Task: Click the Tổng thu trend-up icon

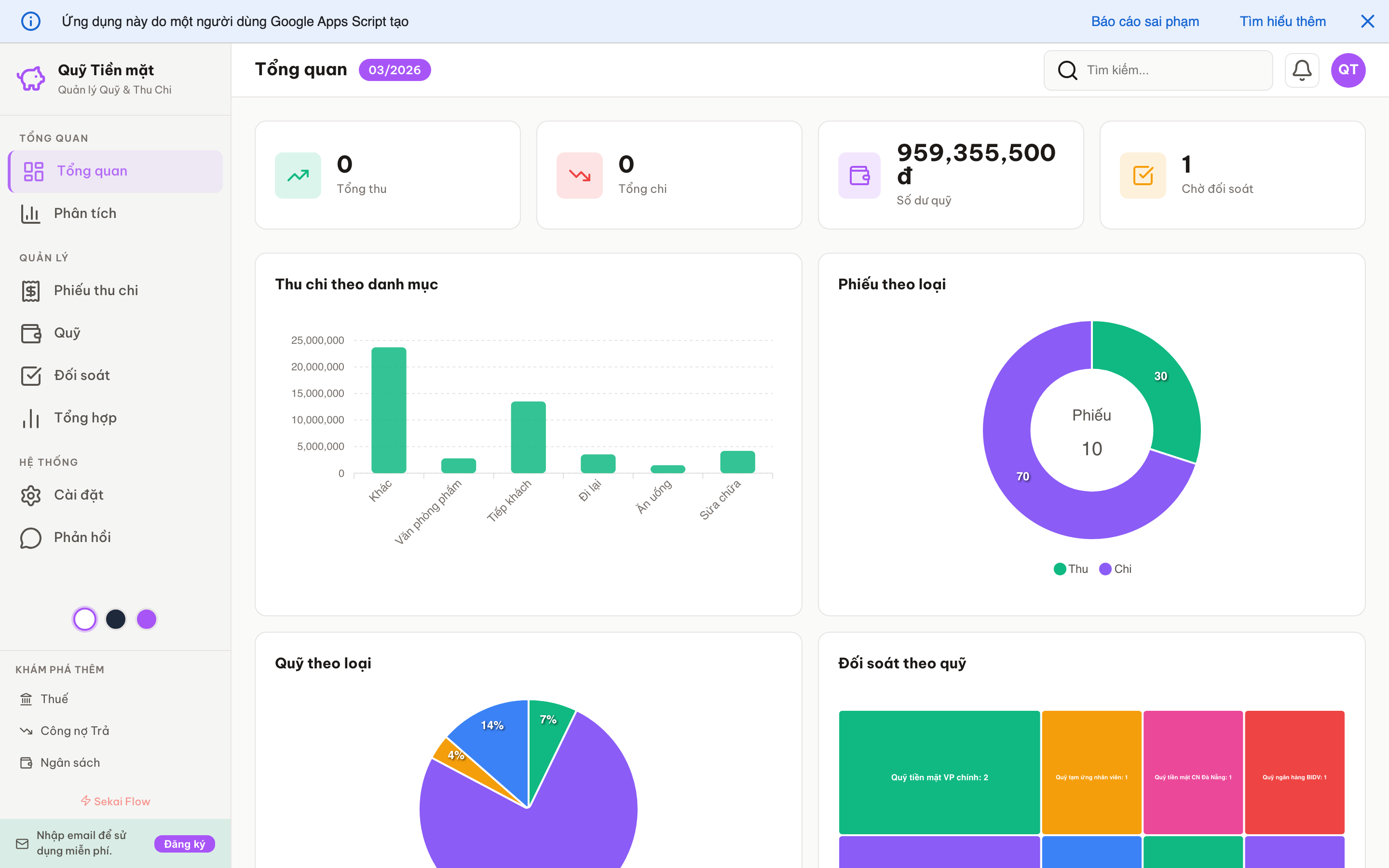Action: [298, 175]
